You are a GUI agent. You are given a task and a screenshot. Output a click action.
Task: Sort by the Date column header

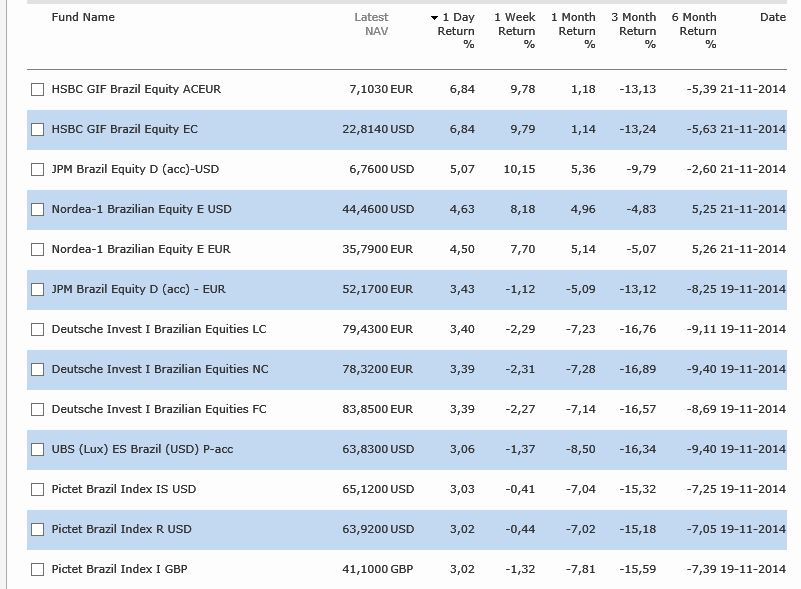[x=773, y=17]
